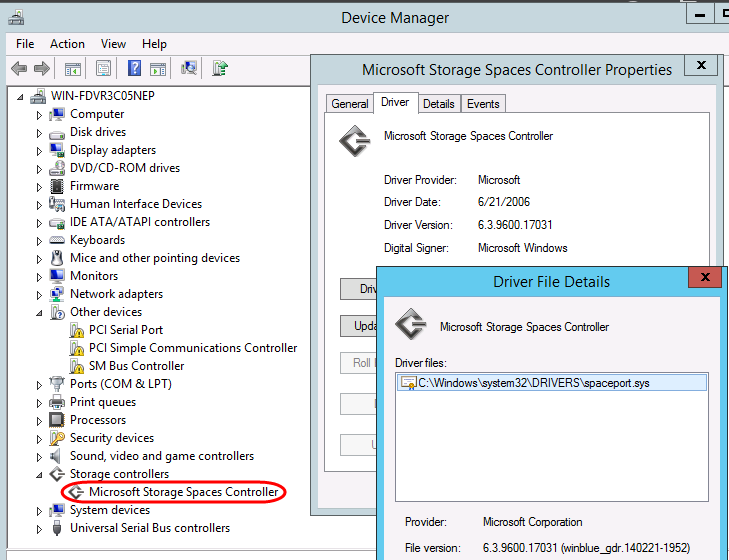Expand the Universal Serial Bus controllers arrow

click(39, 529)
